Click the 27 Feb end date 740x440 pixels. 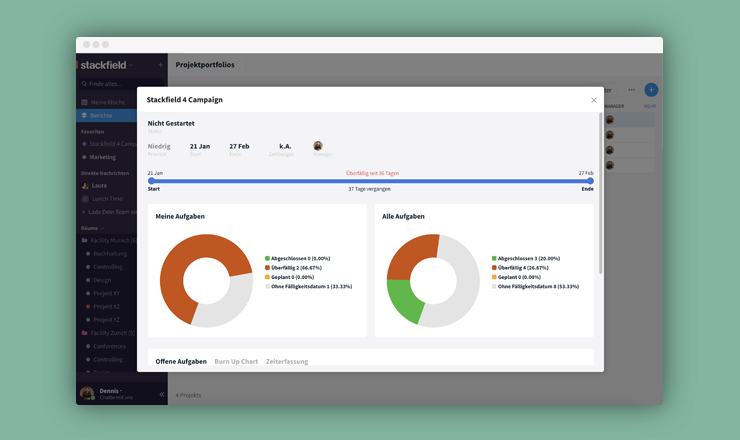[239, 146]
